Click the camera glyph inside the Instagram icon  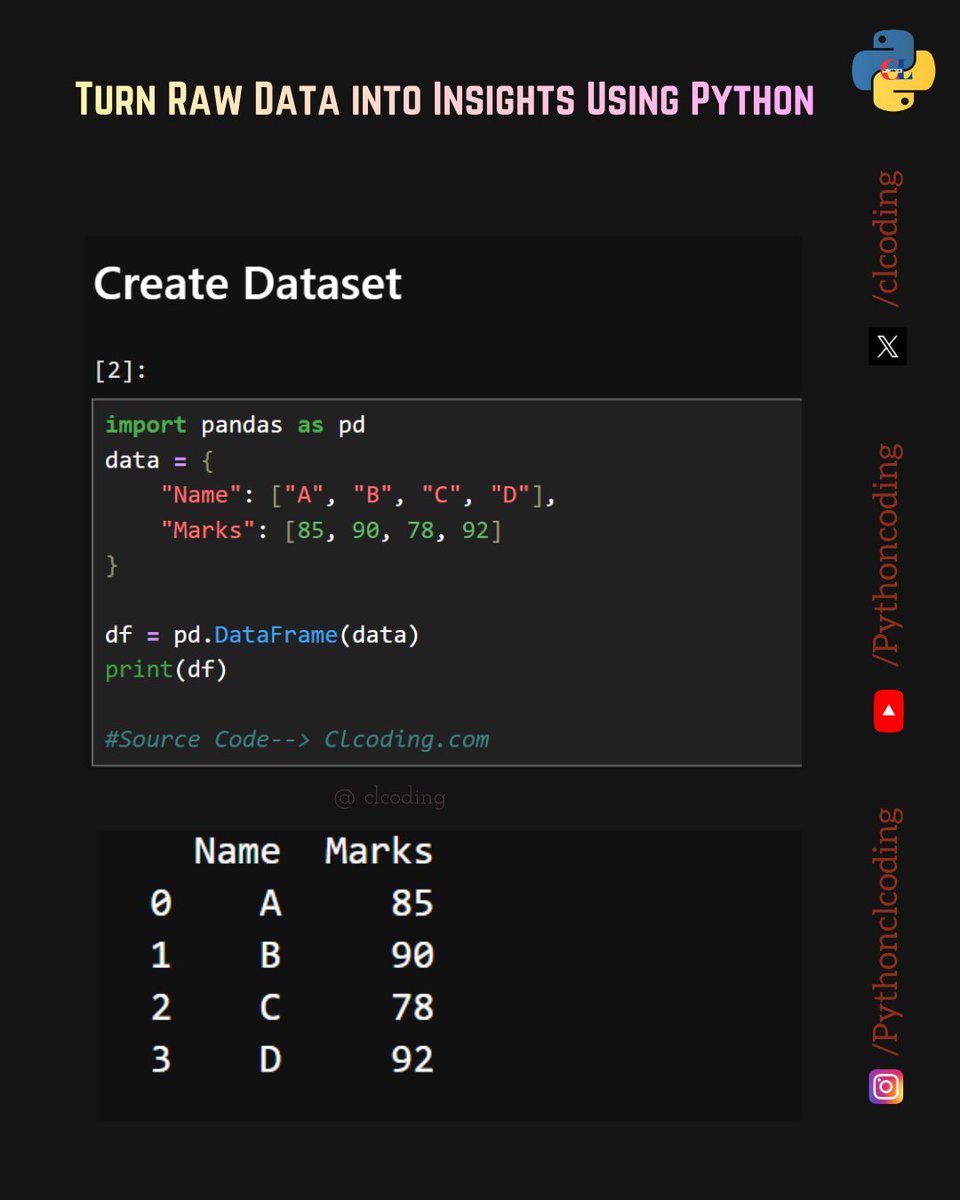click(x=887, y=1086)
